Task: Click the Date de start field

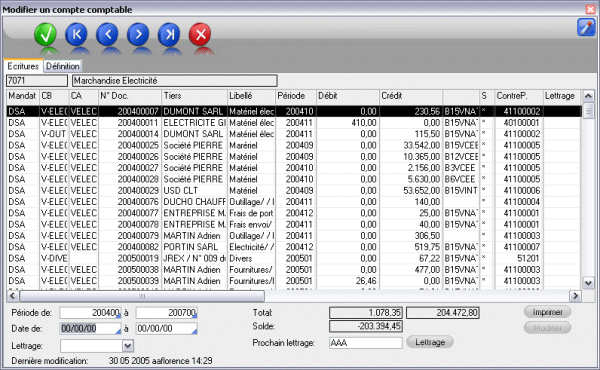Action: point(90,329)
